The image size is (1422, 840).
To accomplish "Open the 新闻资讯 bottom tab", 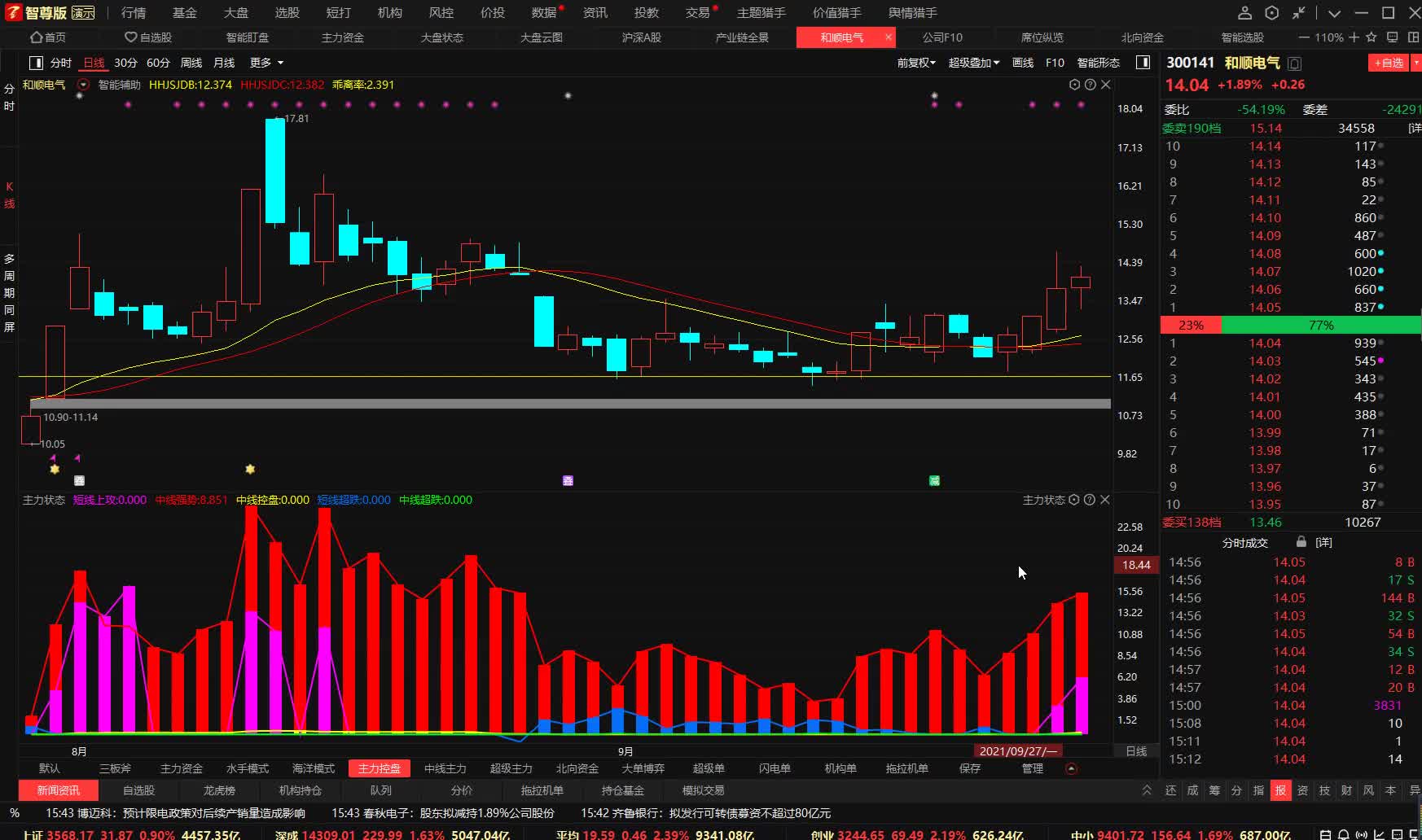I will (x=59, y=790).
